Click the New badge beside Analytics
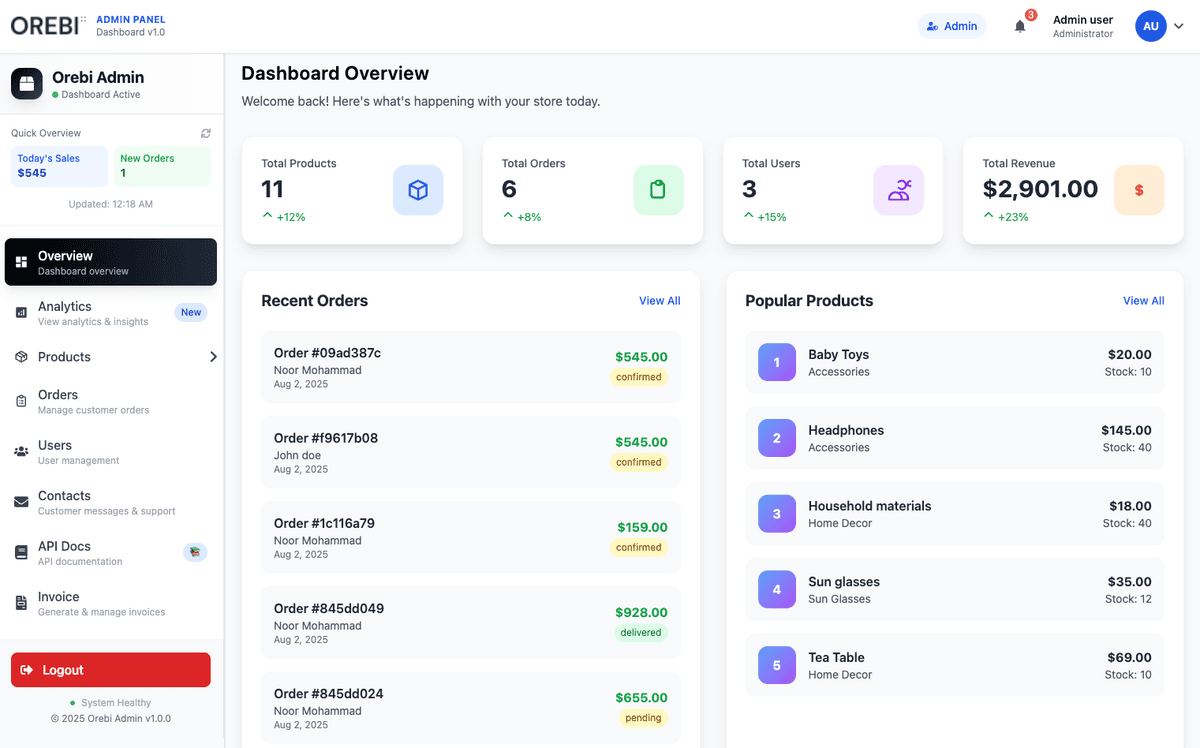 point(191,312)
